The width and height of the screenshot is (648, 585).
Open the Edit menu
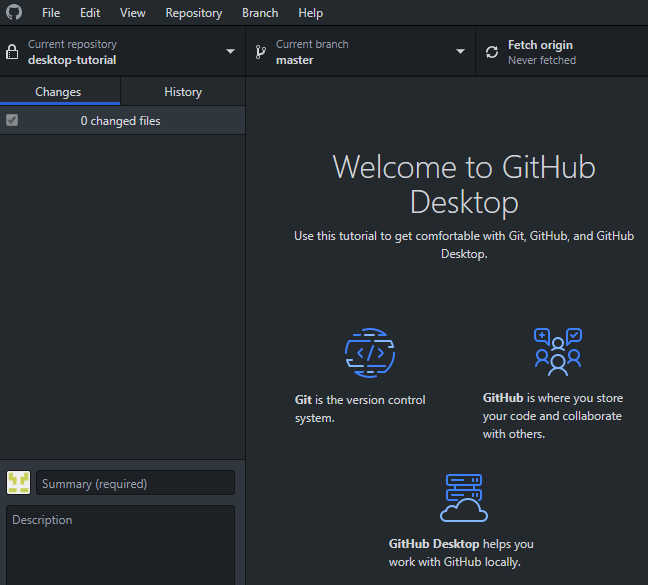pyautogui.click(x=90, y=13)
